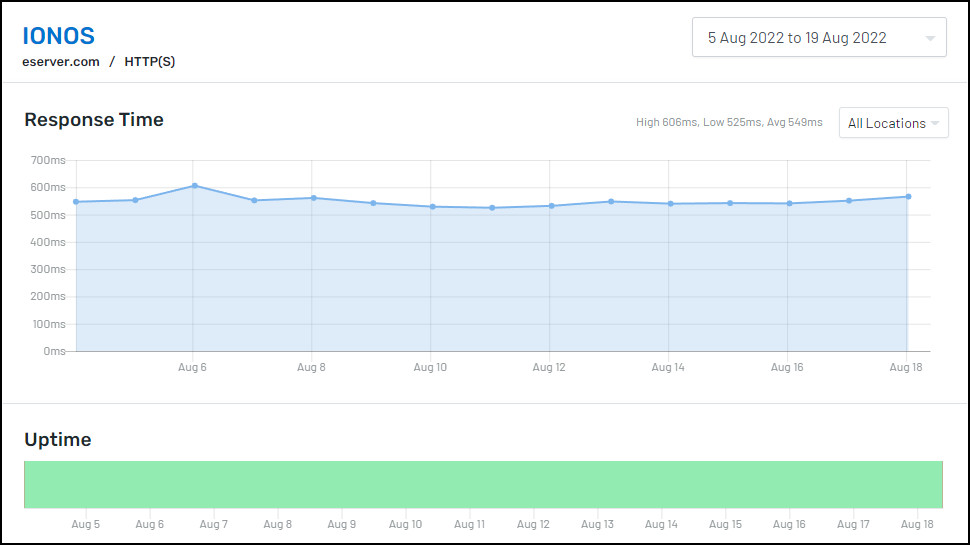Click the peak data point at 606ms
The height and width of the screenshot is (545, 970).
pos(195,186)
